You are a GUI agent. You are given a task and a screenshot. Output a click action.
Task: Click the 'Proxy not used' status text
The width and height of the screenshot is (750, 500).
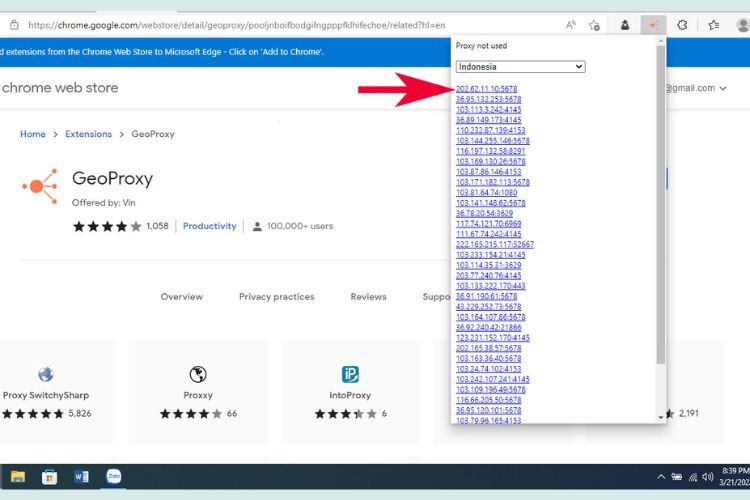481,45
